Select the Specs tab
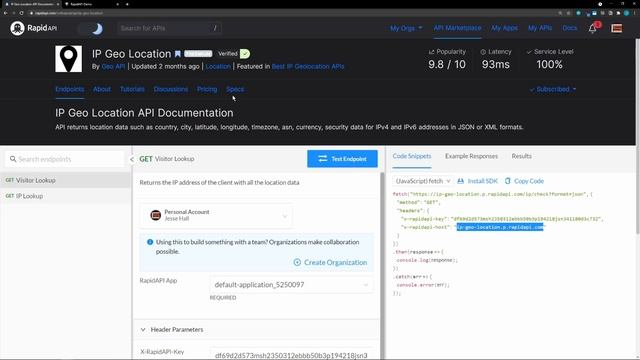The height and width of the screenshot is (360, 640). 235,89
